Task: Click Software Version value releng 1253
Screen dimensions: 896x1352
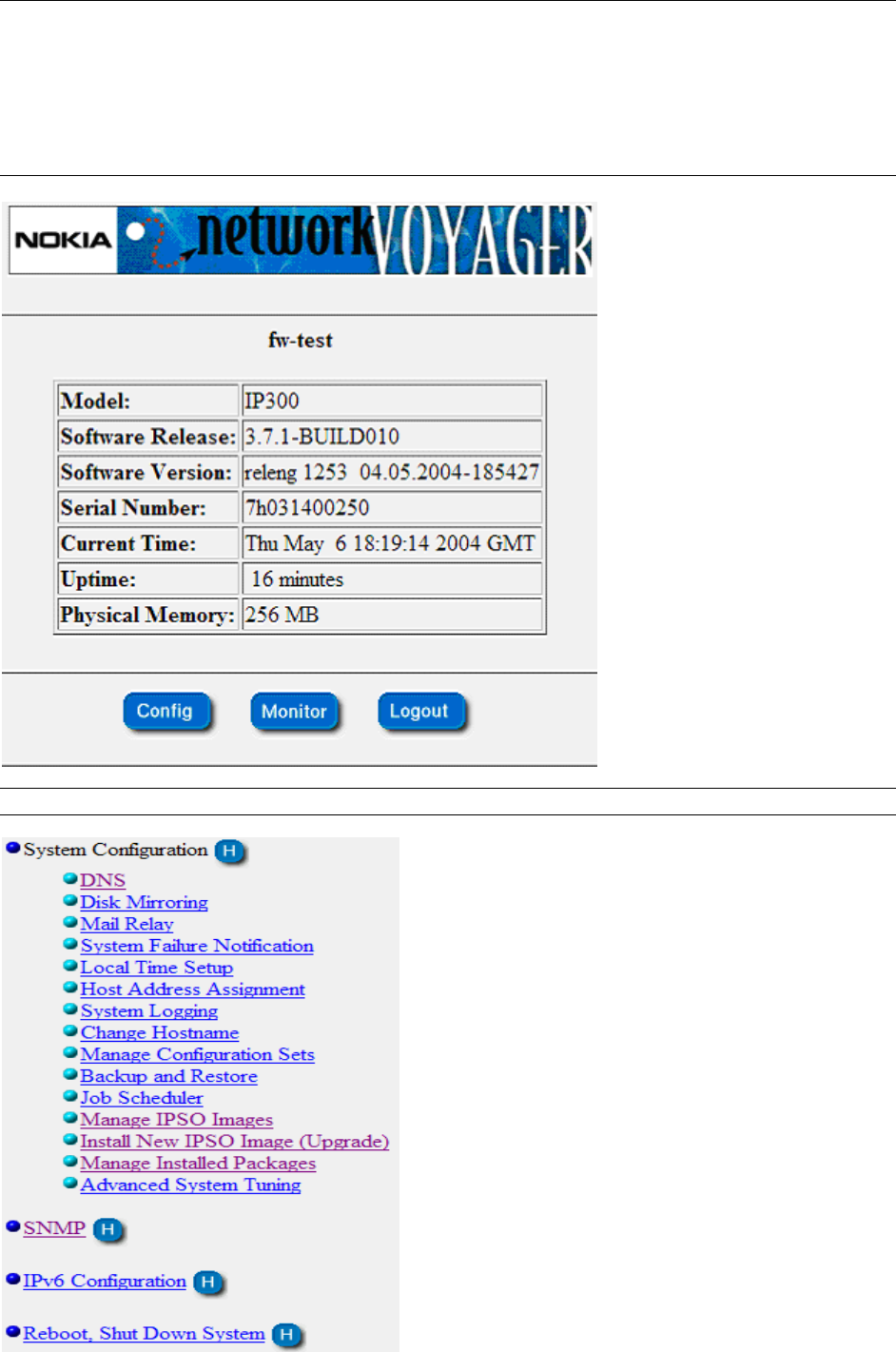Action: [x=392, y=472]
